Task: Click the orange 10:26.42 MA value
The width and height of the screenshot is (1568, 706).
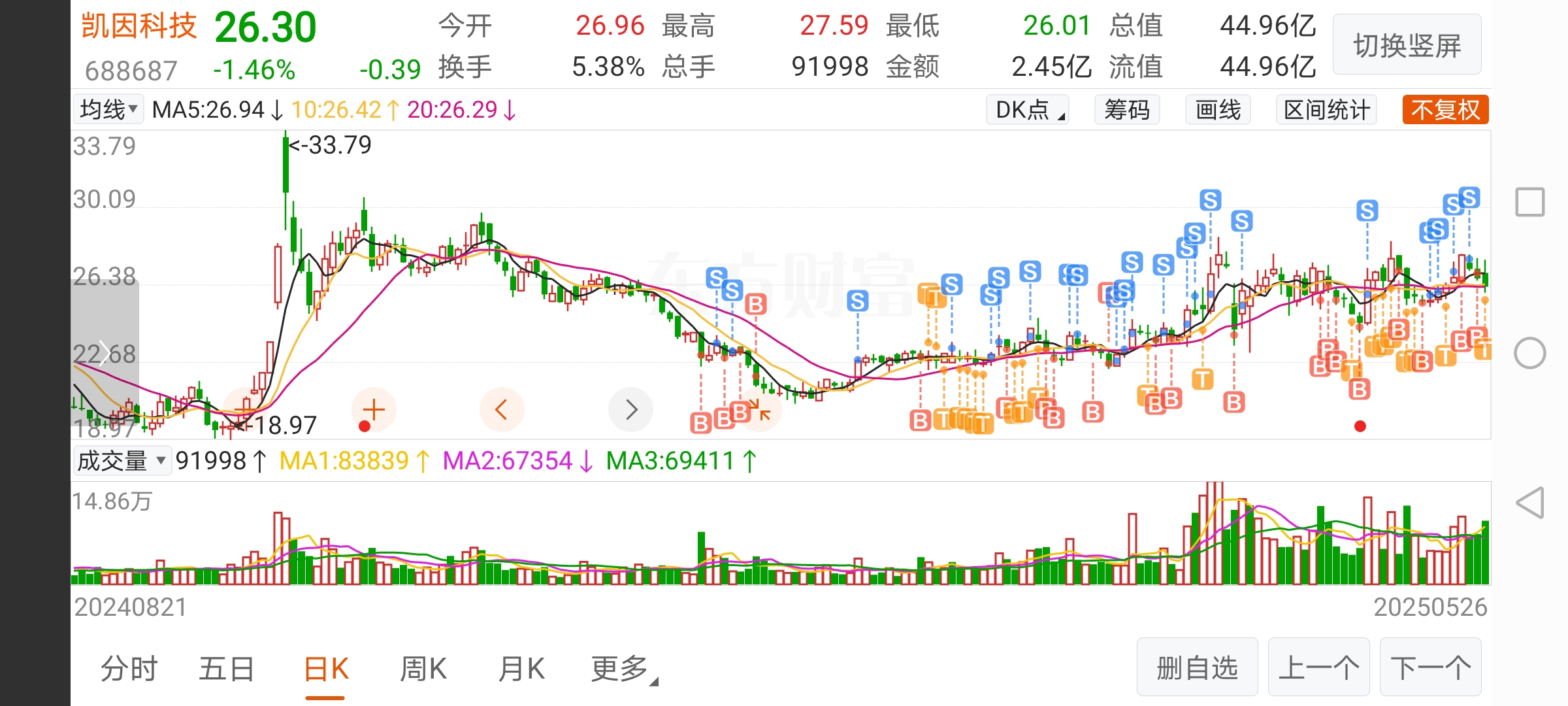Action: click(336, 110)
